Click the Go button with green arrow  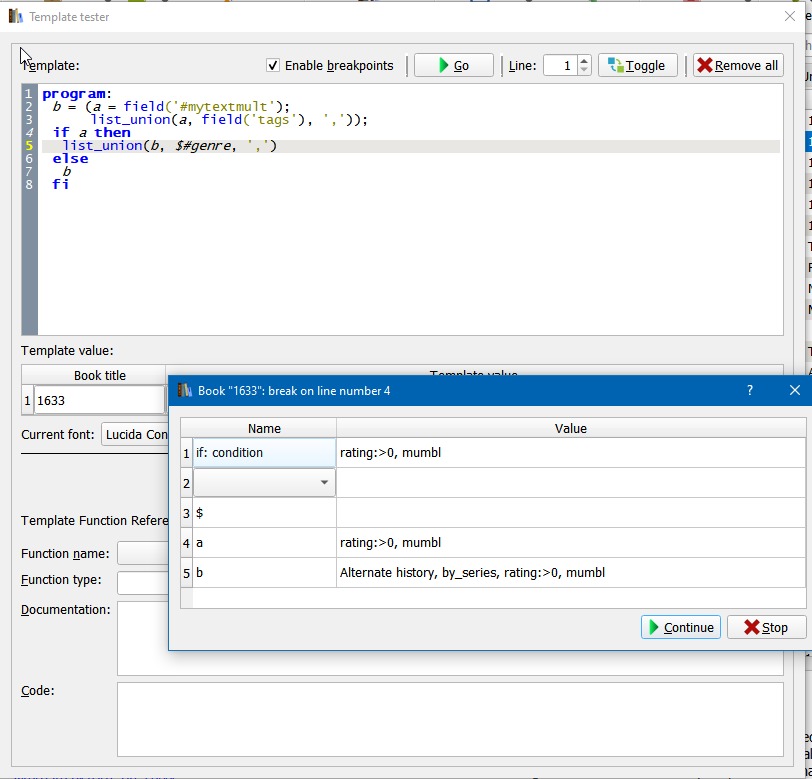click(x=453, y=66)
